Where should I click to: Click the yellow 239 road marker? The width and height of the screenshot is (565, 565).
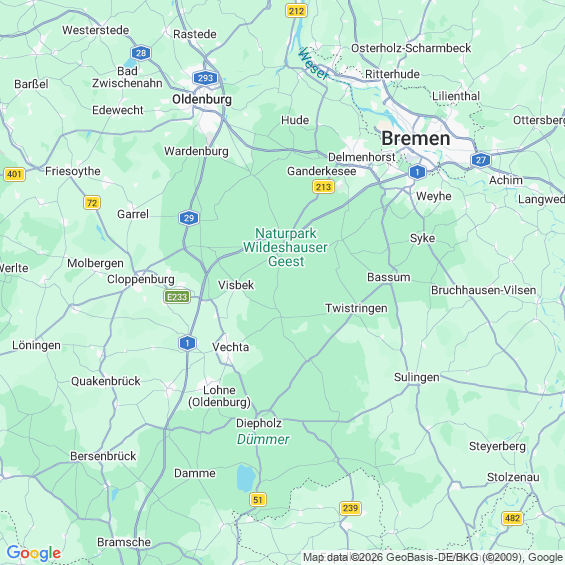[x=350, y=508]
